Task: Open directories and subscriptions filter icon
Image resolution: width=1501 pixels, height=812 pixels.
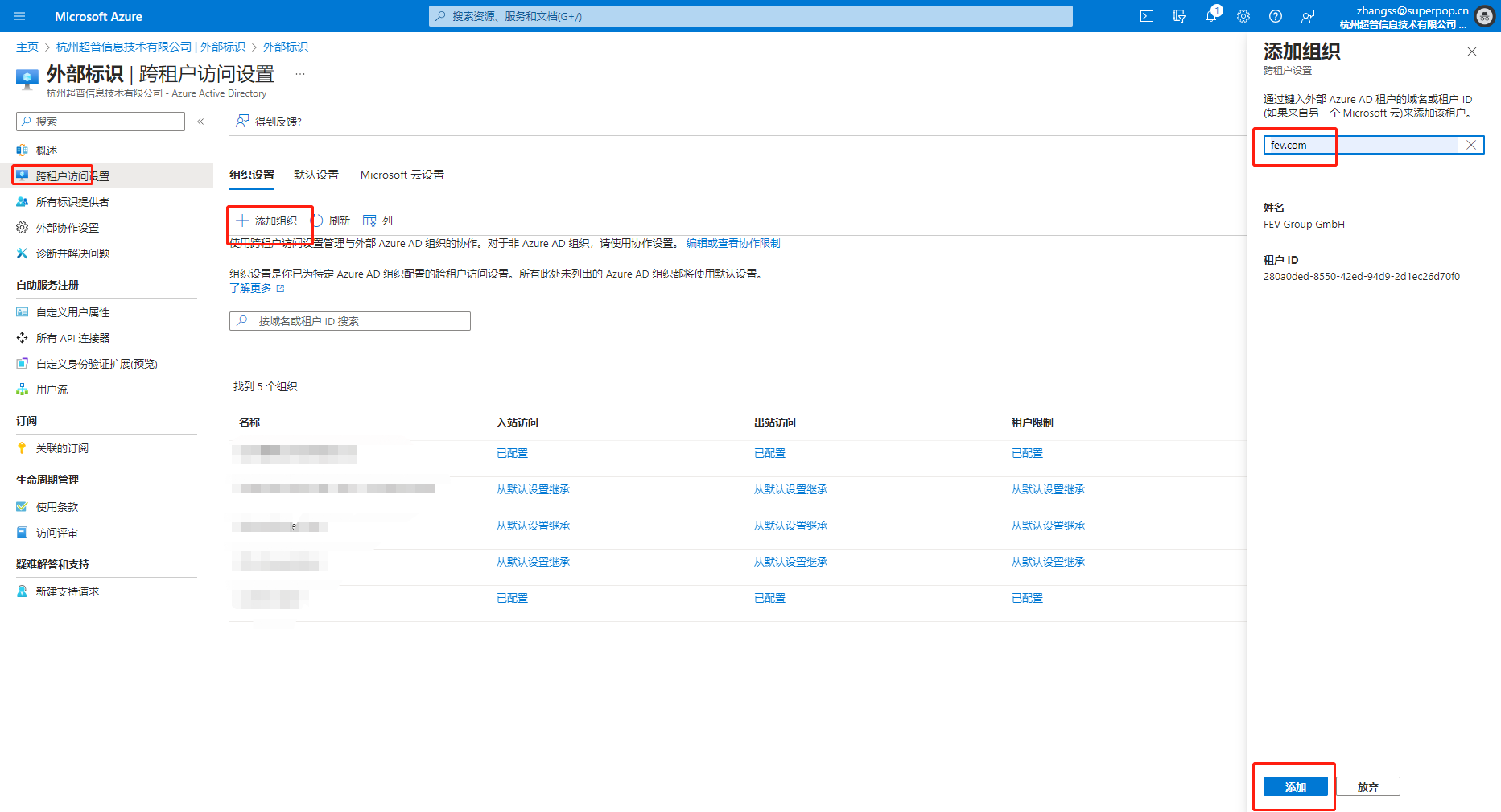Action: [x=1179, y=16]
